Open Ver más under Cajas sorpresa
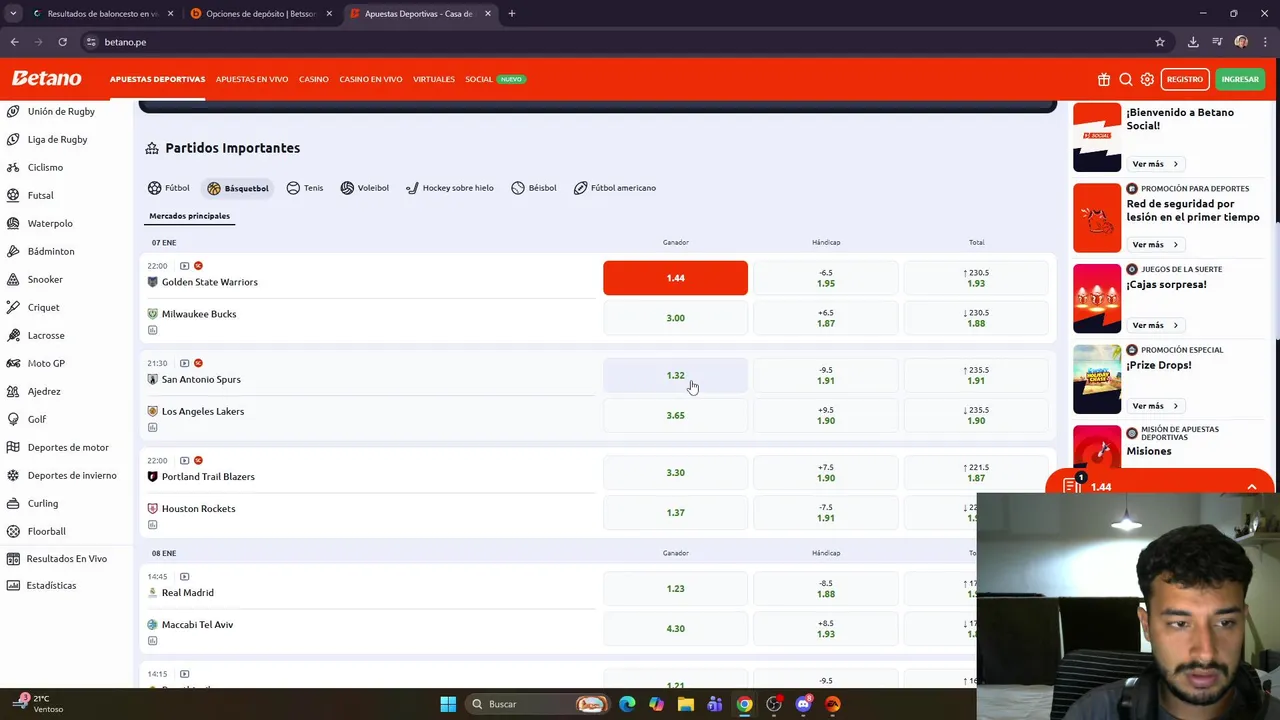 tap(1155, 325)
